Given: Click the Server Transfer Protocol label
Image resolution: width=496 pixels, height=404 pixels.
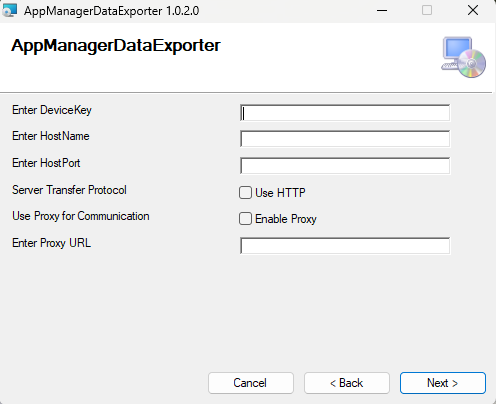Looking at the screenshot, I should tap(69, 190).
